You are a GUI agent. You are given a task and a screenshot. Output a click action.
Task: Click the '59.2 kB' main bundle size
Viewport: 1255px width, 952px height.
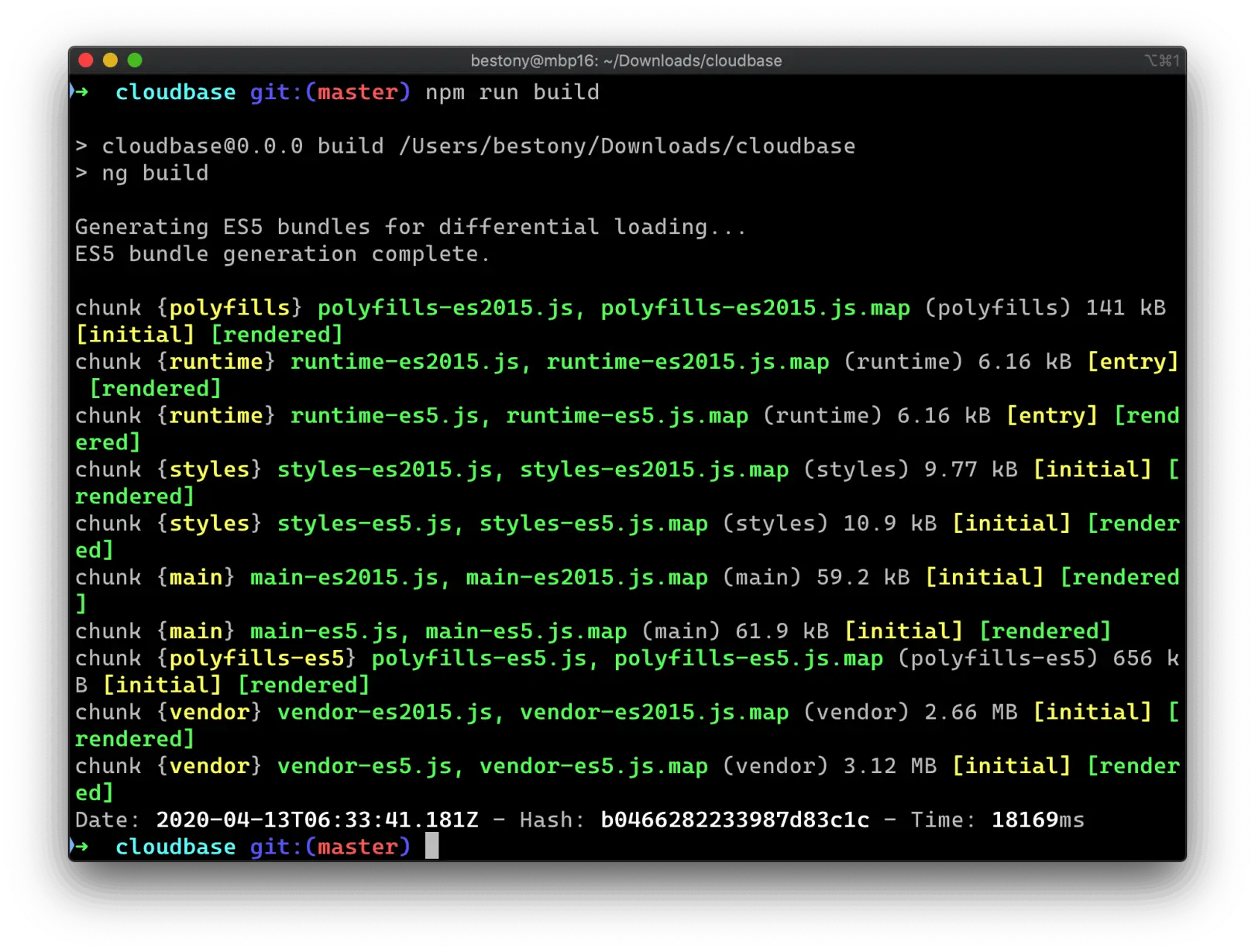863,578
